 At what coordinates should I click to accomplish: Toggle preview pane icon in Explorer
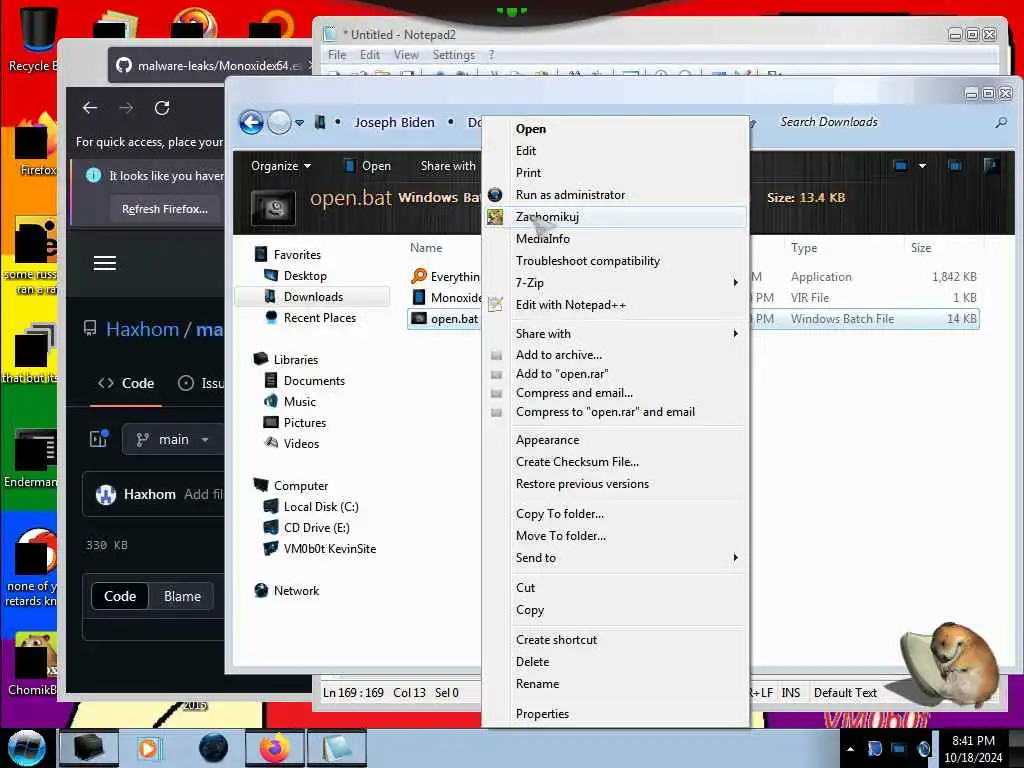tap(955, 166)
